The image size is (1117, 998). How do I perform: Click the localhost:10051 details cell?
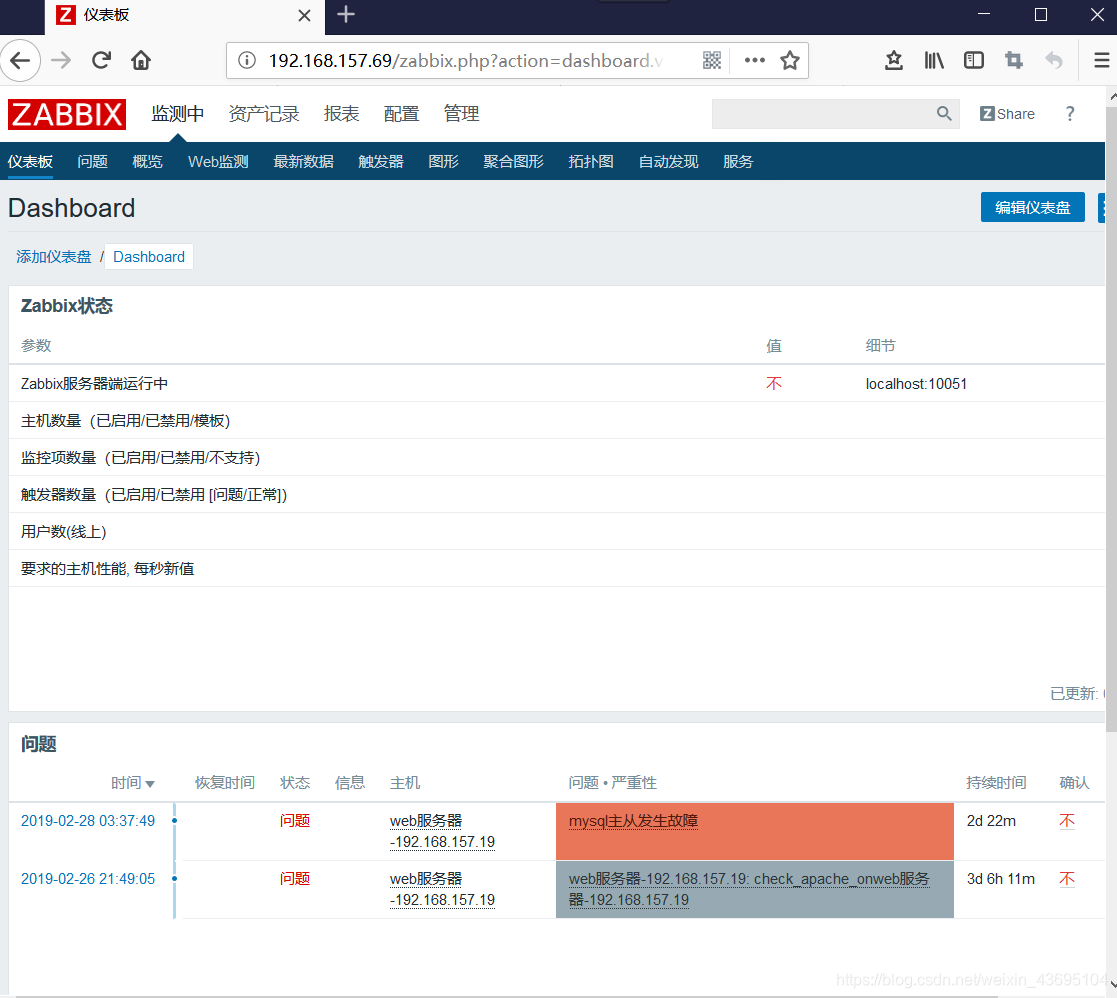pyautogui.click(x=916, y=384)
